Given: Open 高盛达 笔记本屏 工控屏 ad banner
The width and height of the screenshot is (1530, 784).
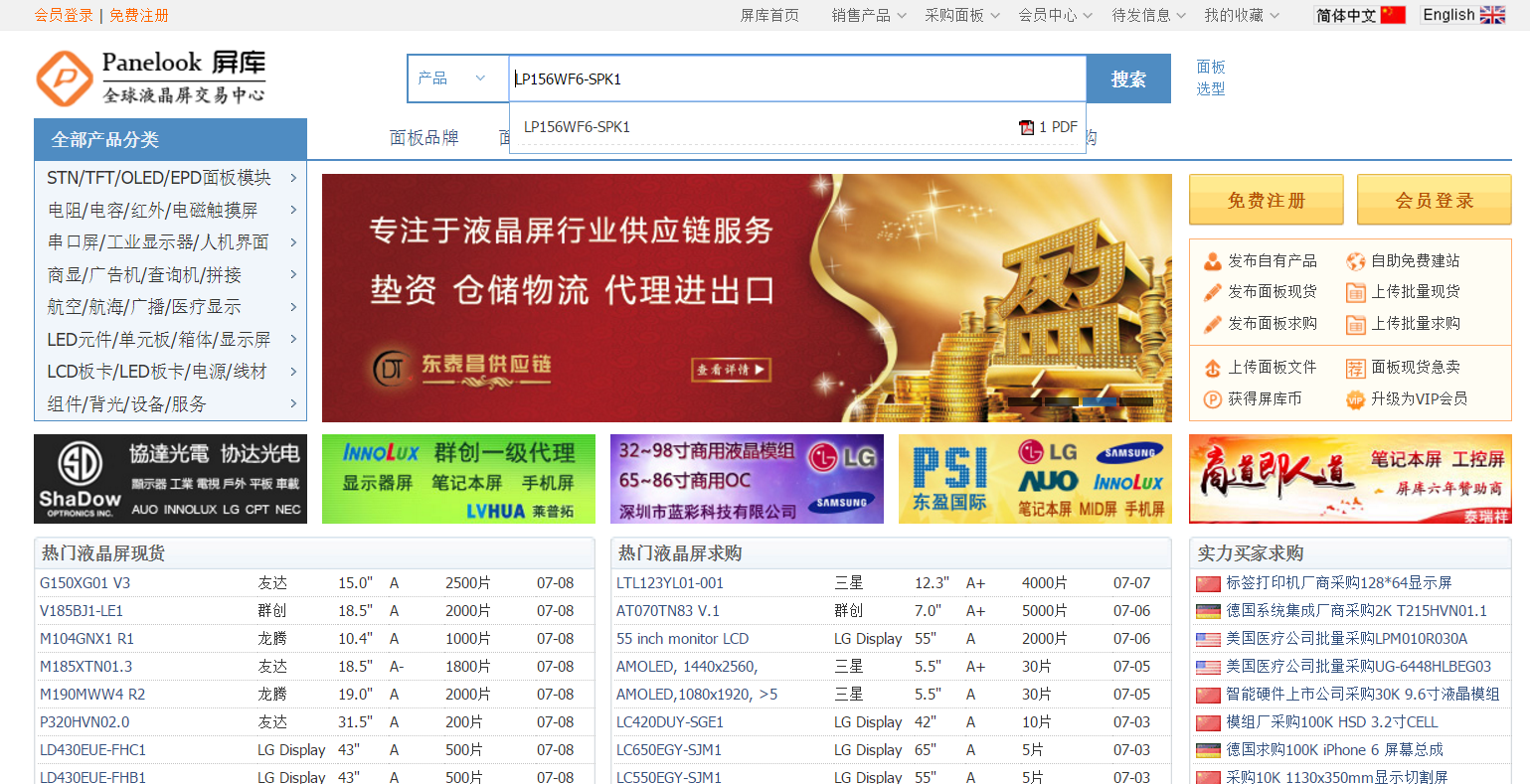Looking at the screenshot, I should (x=1350, y=479).
